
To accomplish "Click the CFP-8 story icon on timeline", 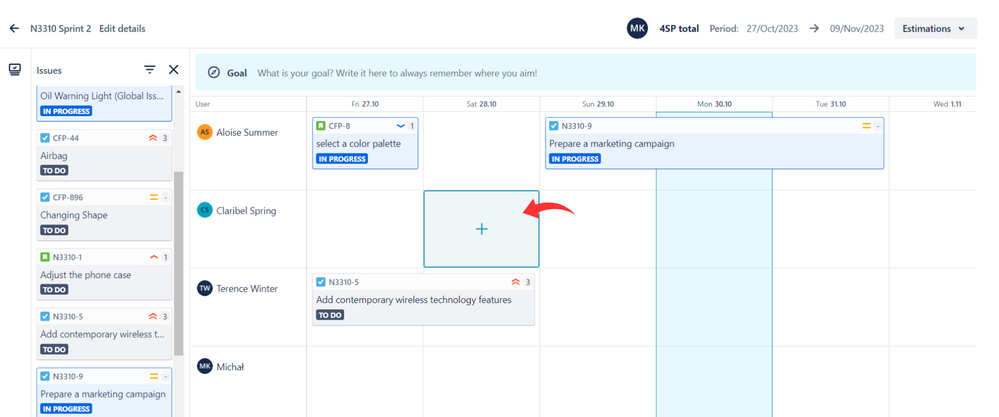I will point(320,126).
